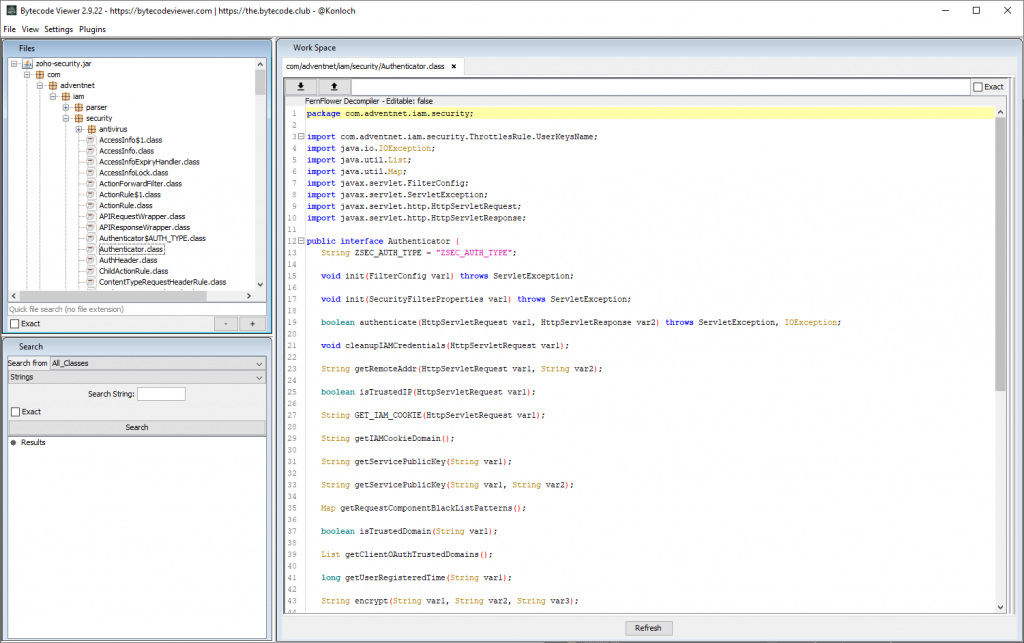
Task: Close the Authenticator.class tab with the x
Action: [454, 67]
